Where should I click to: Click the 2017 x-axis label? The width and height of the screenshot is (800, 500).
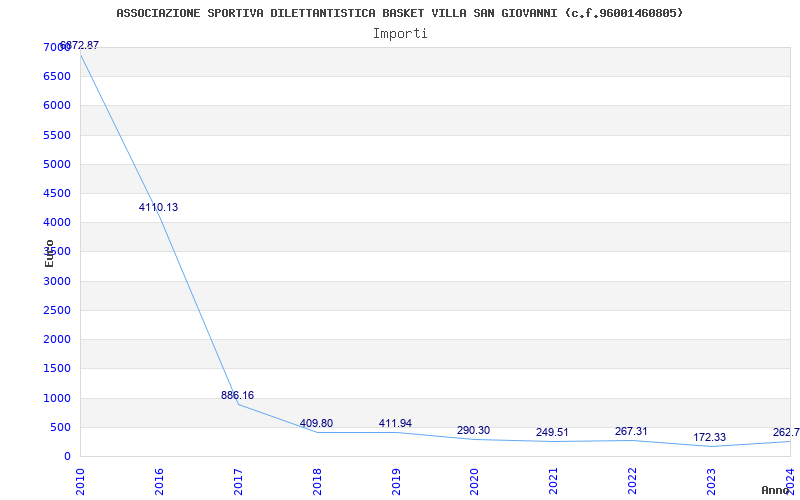[238, 481]
